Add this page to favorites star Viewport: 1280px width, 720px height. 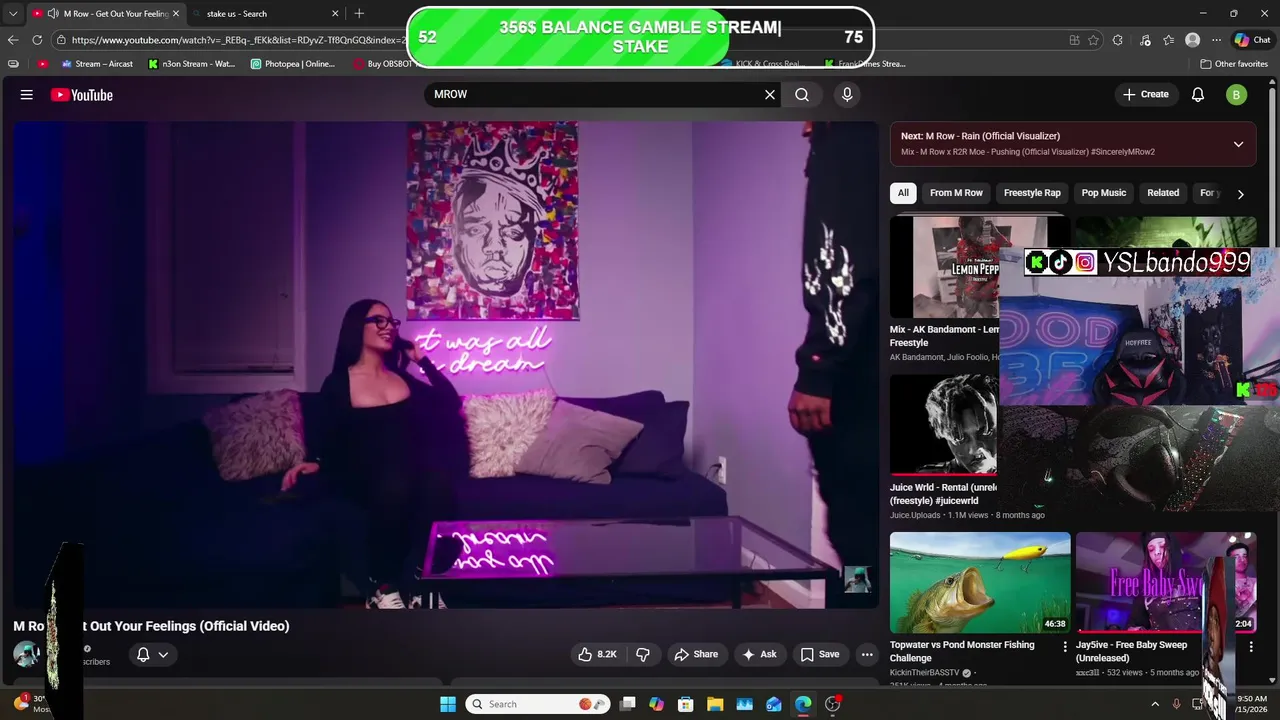[1093, 40]
